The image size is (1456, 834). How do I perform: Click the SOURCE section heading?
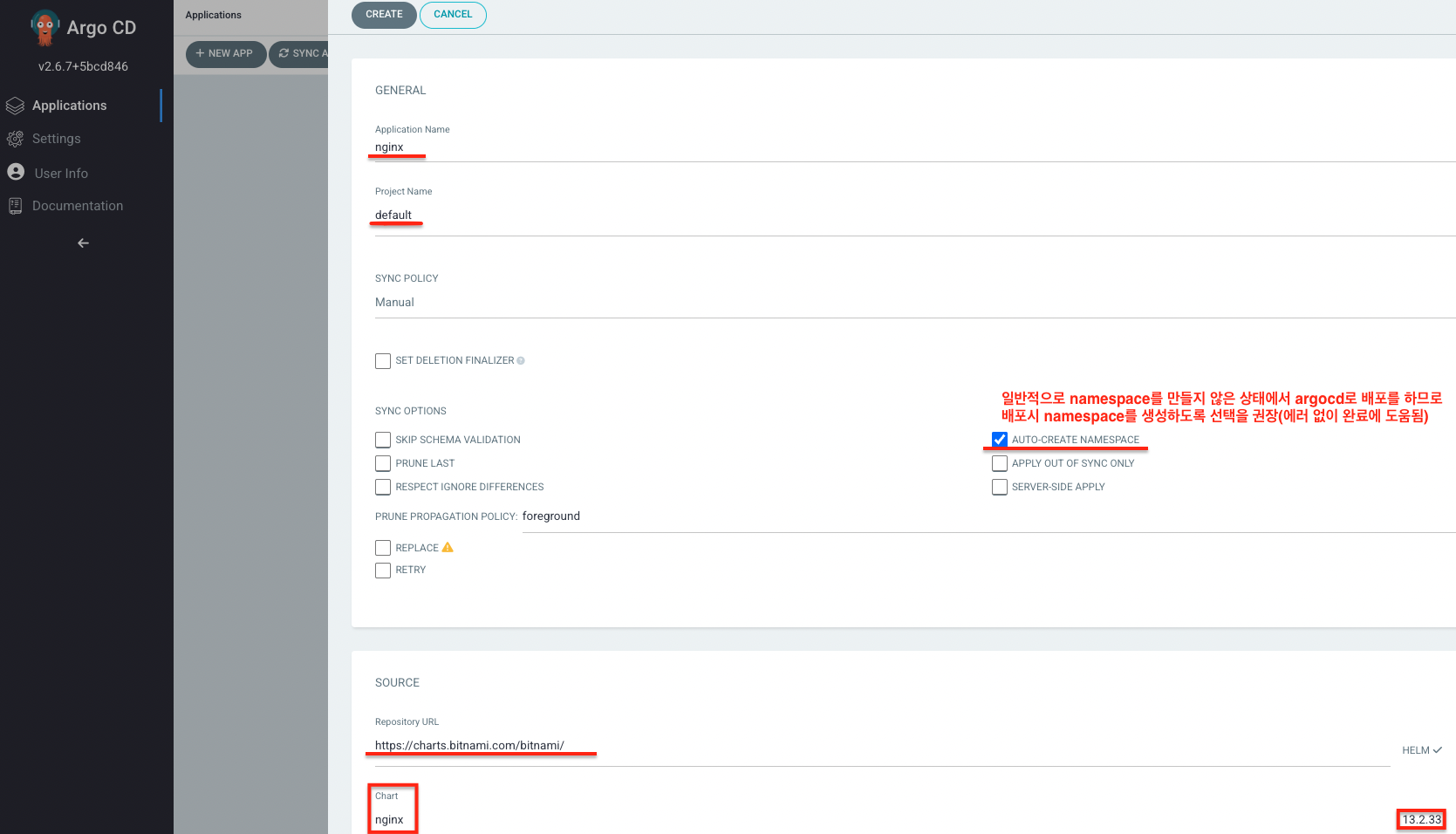(397, 683)
